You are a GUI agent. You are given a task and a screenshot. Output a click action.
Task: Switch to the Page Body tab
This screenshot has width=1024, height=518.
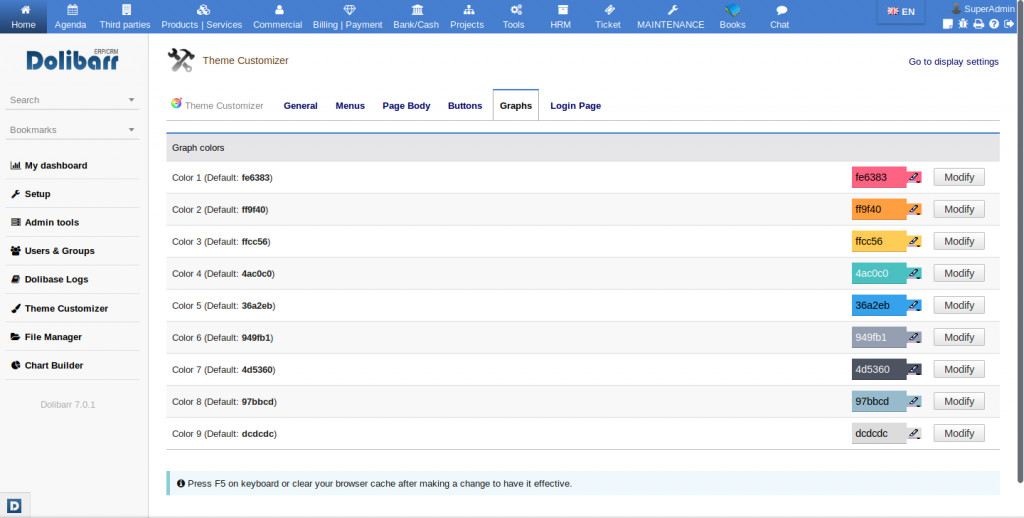coord(406,106)
